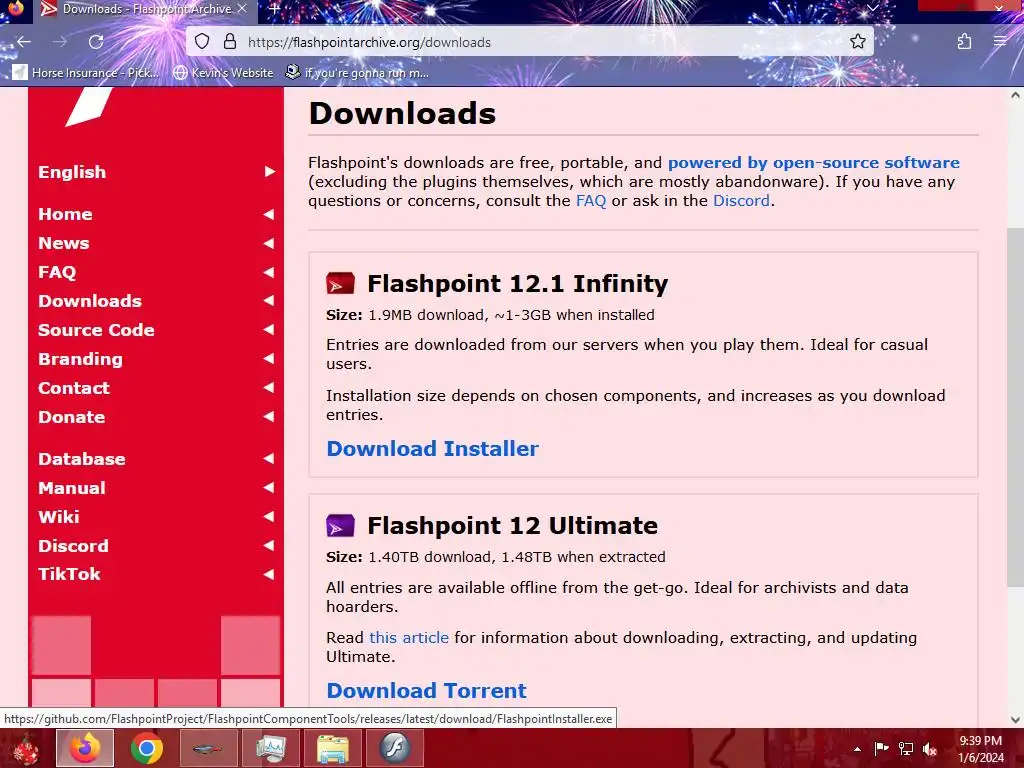The width and height of the screenshot is (1024, 768).
Task: Click the Flashpoint 12.1 Infinity heading
Action: [x=518, y=284]
